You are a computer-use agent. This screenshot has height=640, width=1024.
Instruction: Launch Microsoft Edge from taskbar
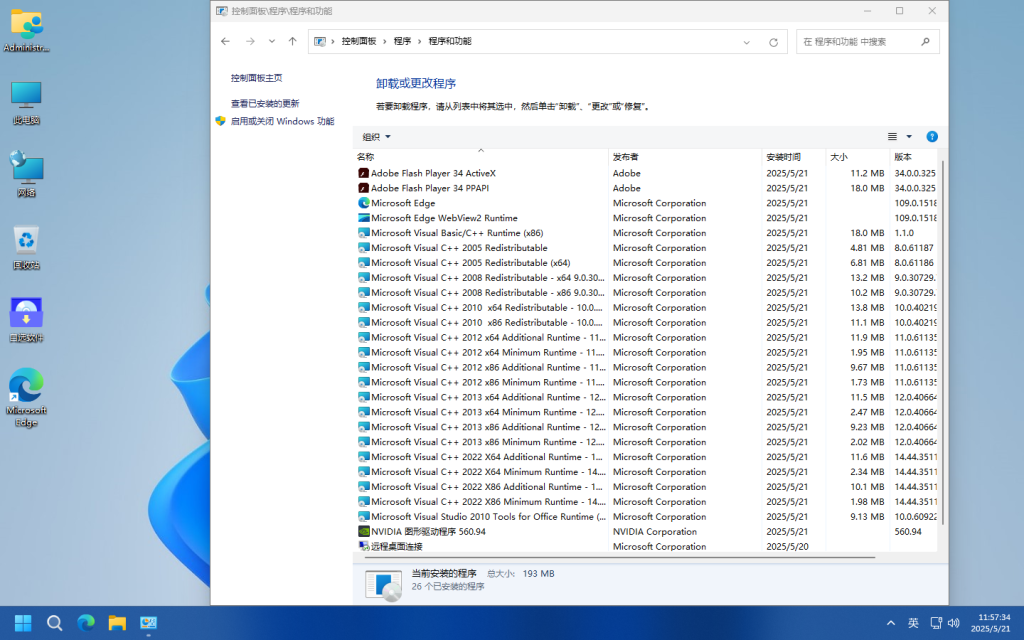coord(86,623)
